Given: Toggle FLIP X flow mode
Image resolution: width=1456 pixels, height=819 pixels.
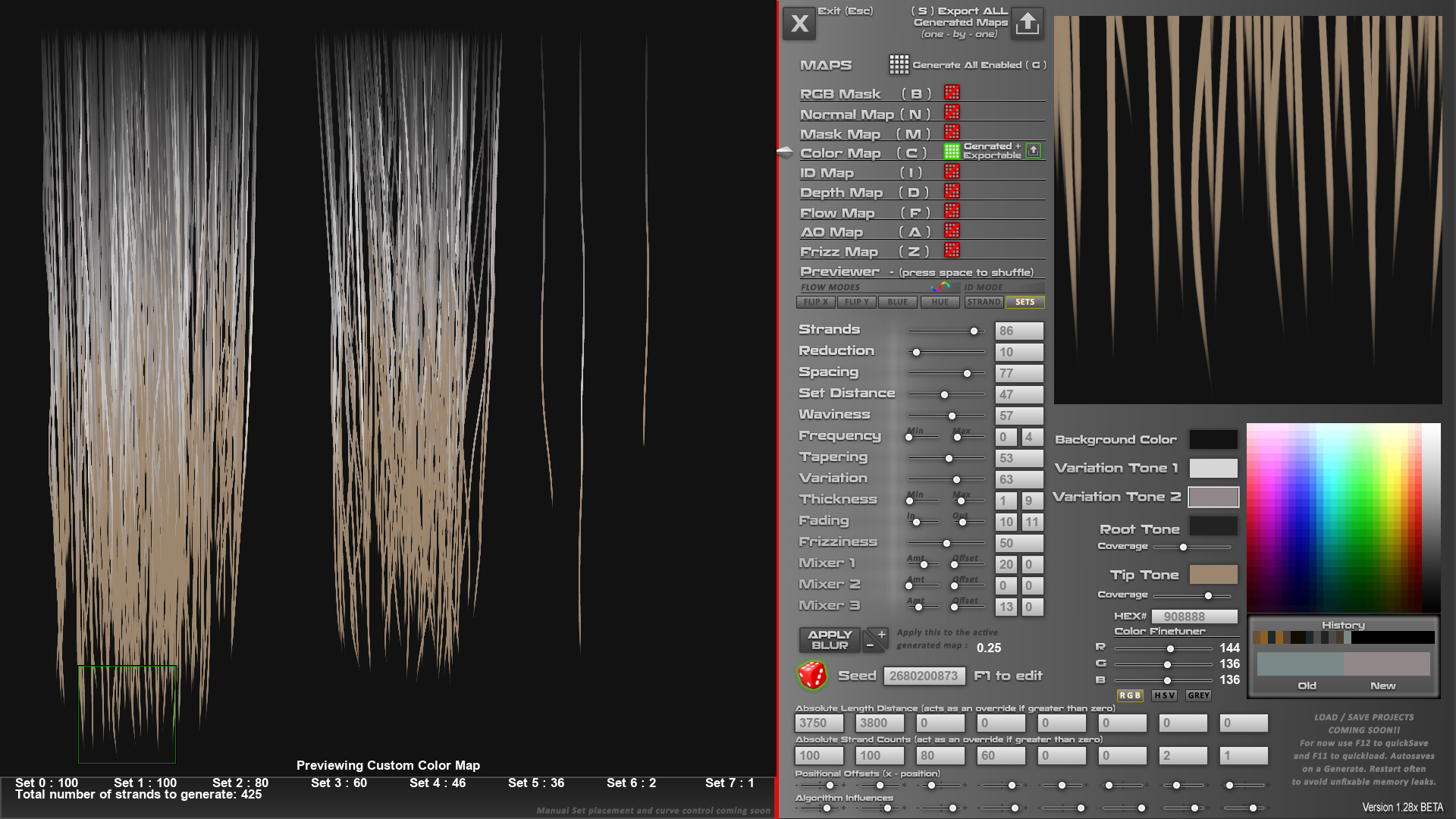Looking at the screenshot, I should coord(816,302).
